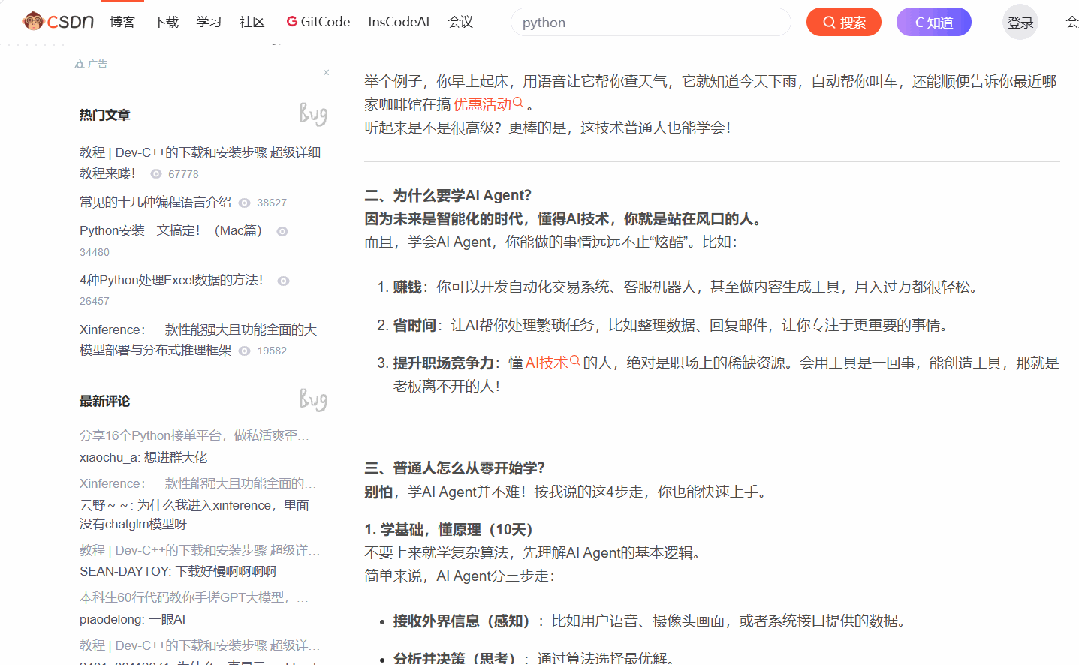Click the Bug doodle beside 热门文章

tap(313, 113)
